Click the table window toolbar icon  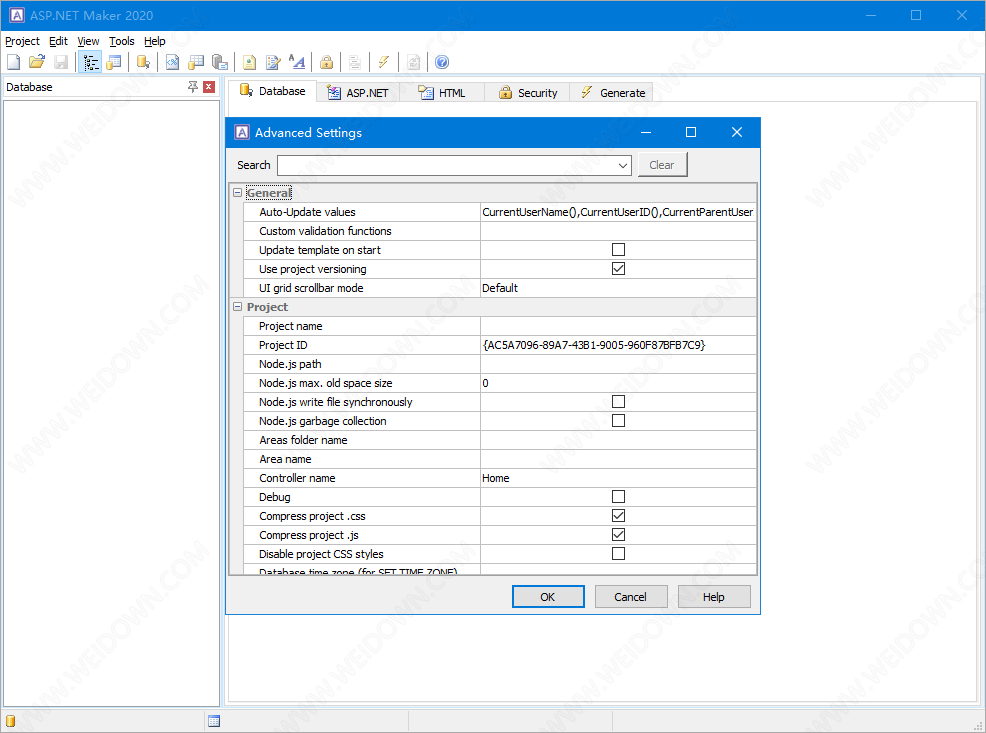(x=114, y=62)
